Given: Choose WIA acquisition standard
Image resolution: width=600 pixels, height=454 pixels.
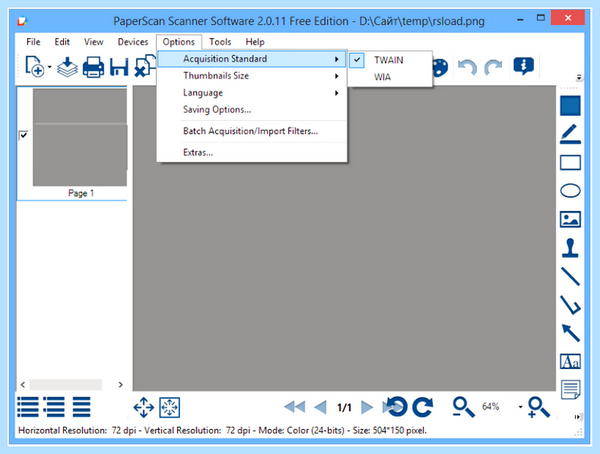Looking at the screenshot, I should click(390, 77).
